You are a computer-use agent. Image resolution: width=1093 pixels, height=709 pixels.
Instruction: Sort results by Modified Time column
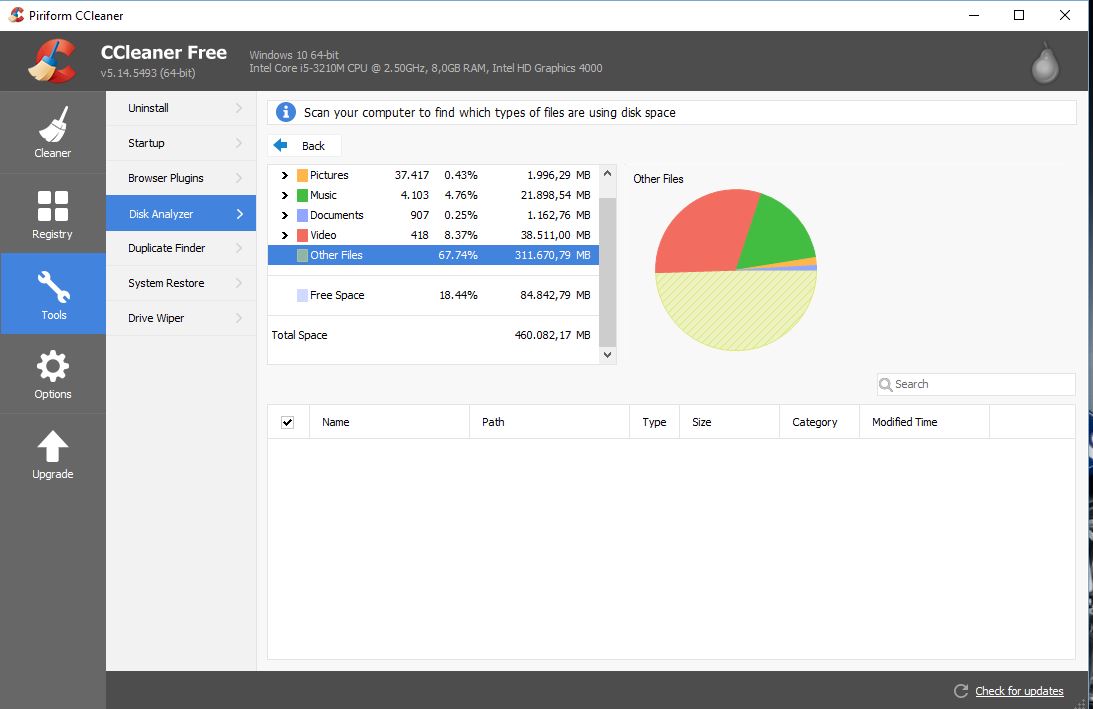[x=924, y=422]
